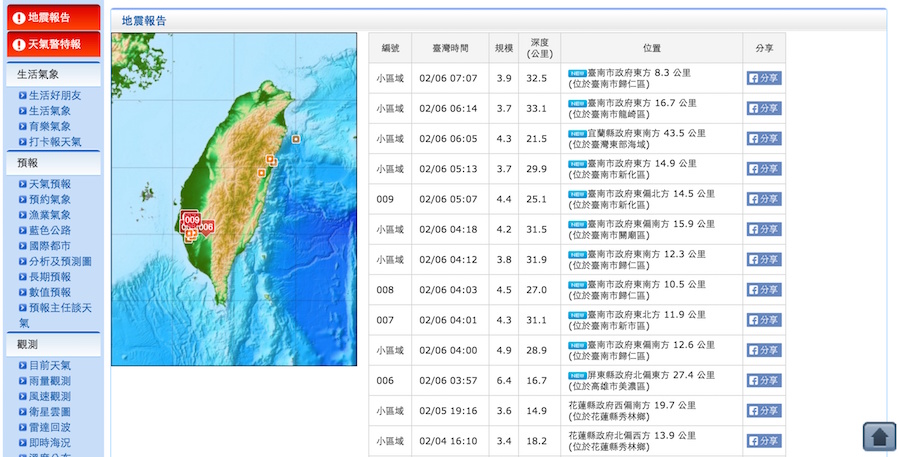Click the arrow icon beside 藍色公路
Screen dimensions: 900x457
click(x=22, y=230)
